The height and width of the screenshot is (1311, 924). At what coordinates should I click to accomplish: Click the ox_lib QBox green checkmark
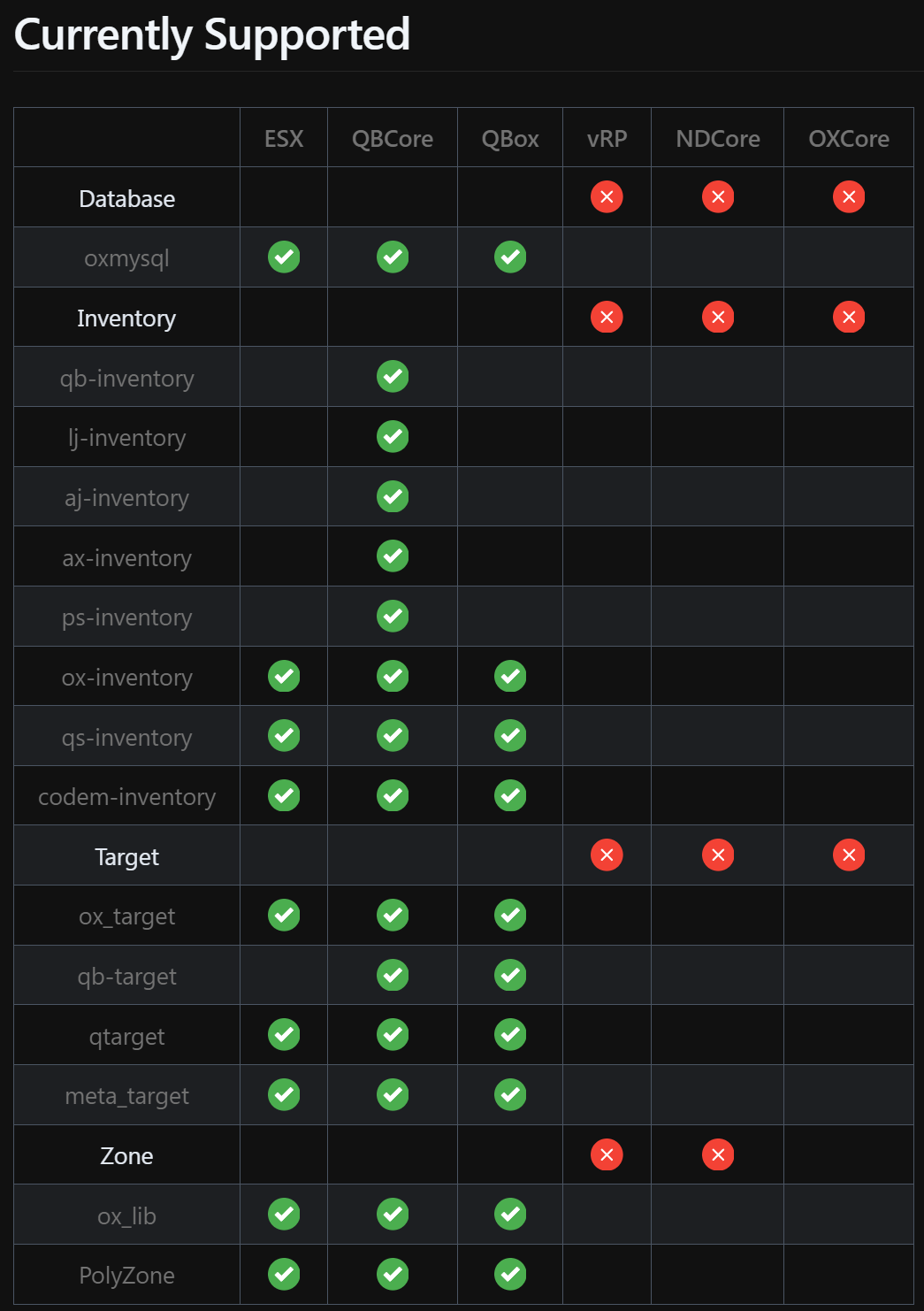(510, 1215)
